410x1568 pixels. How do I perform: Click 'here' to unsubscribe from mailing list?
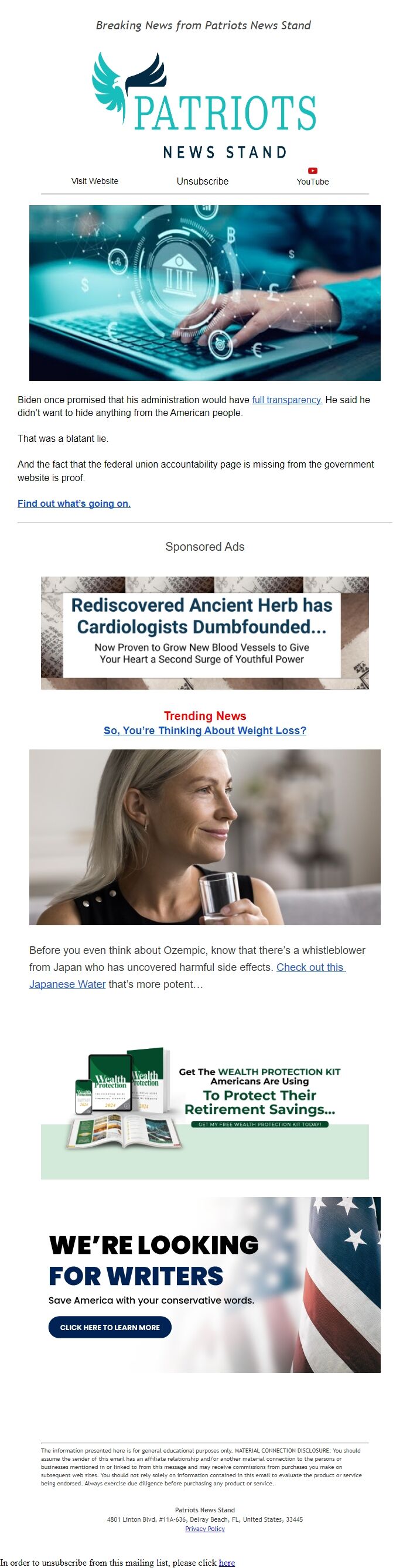(x=227, y=1563)
